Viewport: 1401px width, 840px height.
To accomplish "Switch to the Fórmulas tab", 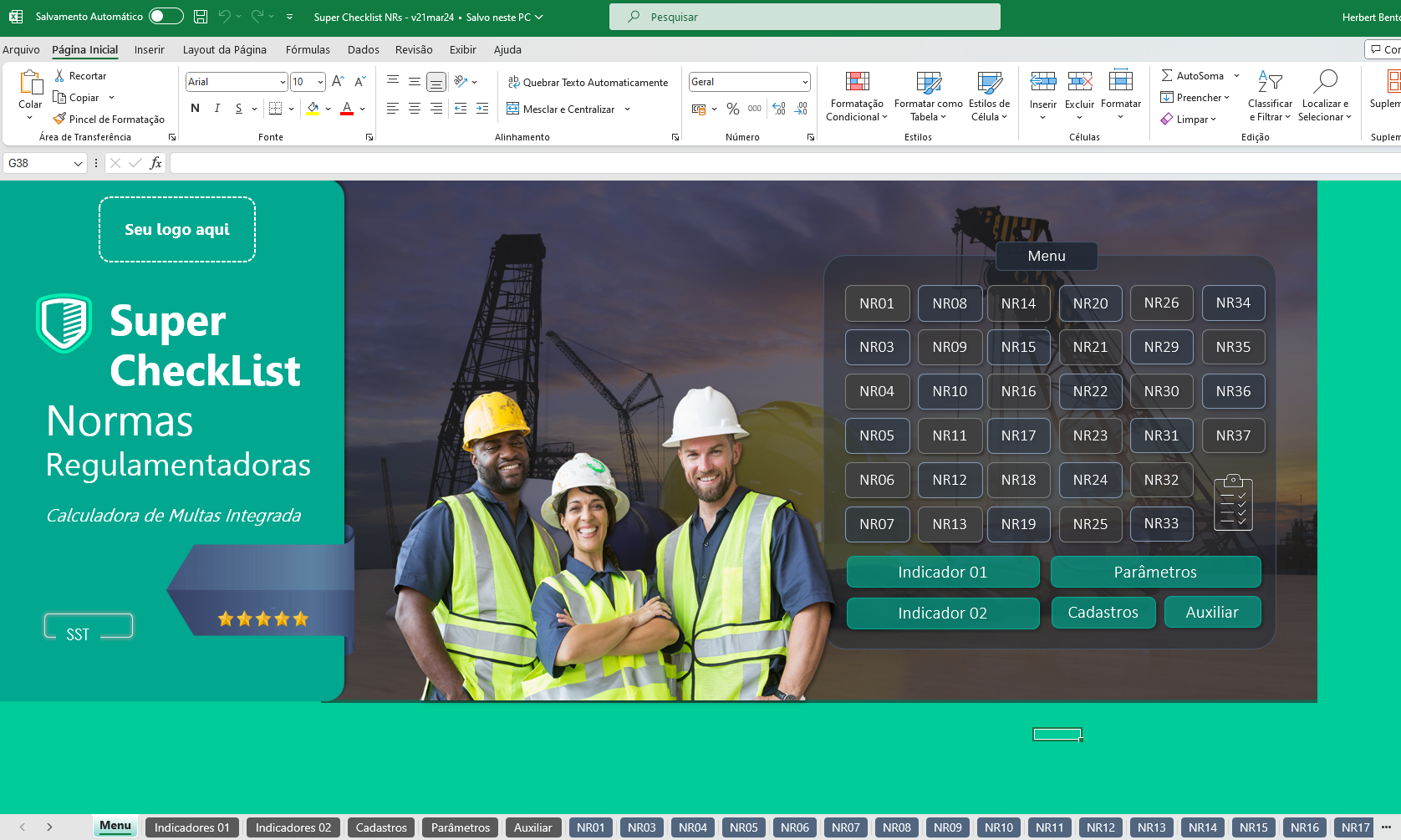I will click(308, 49).
